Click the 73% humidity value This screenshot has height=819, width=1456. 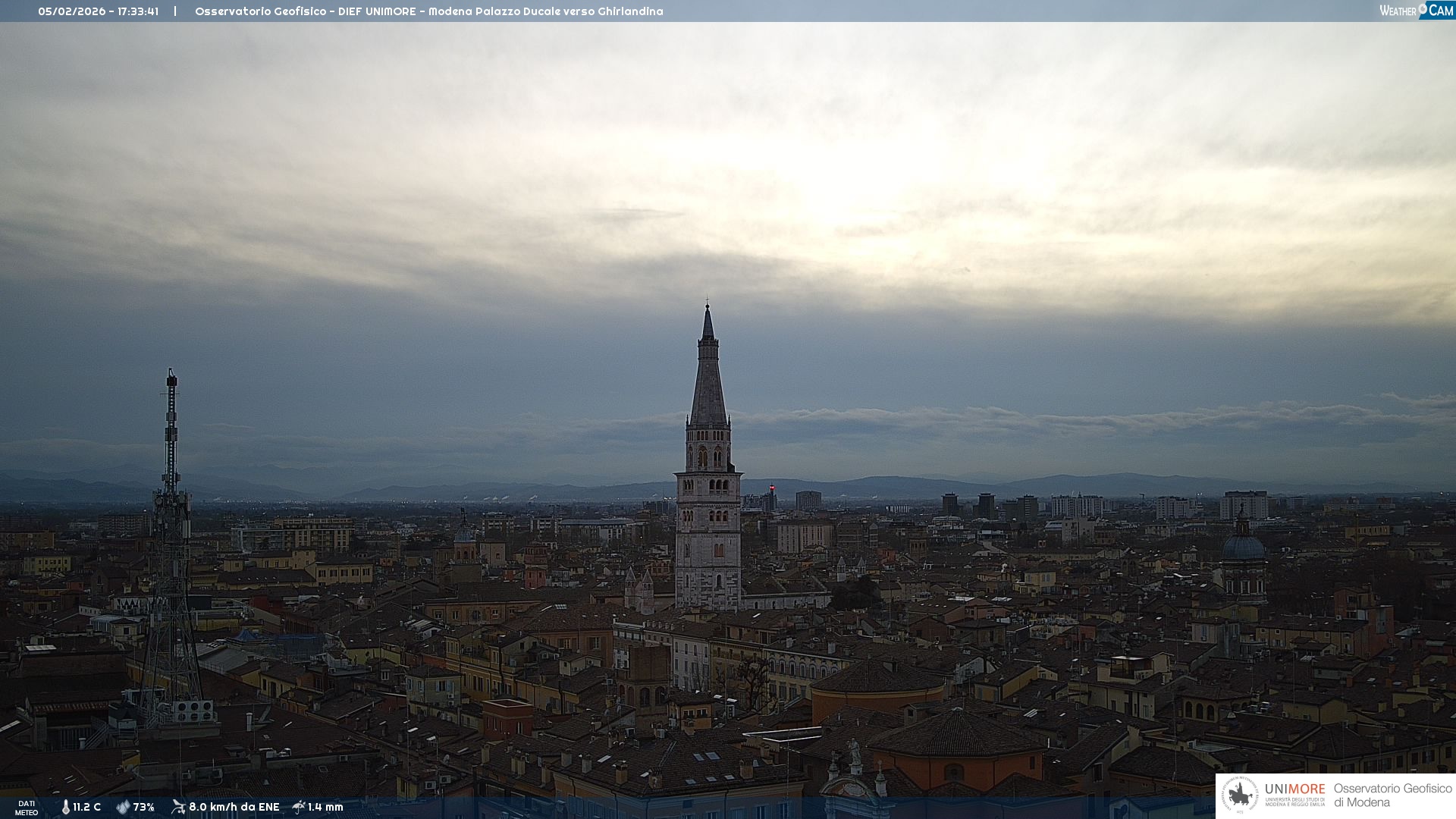[x=144, y=807]
